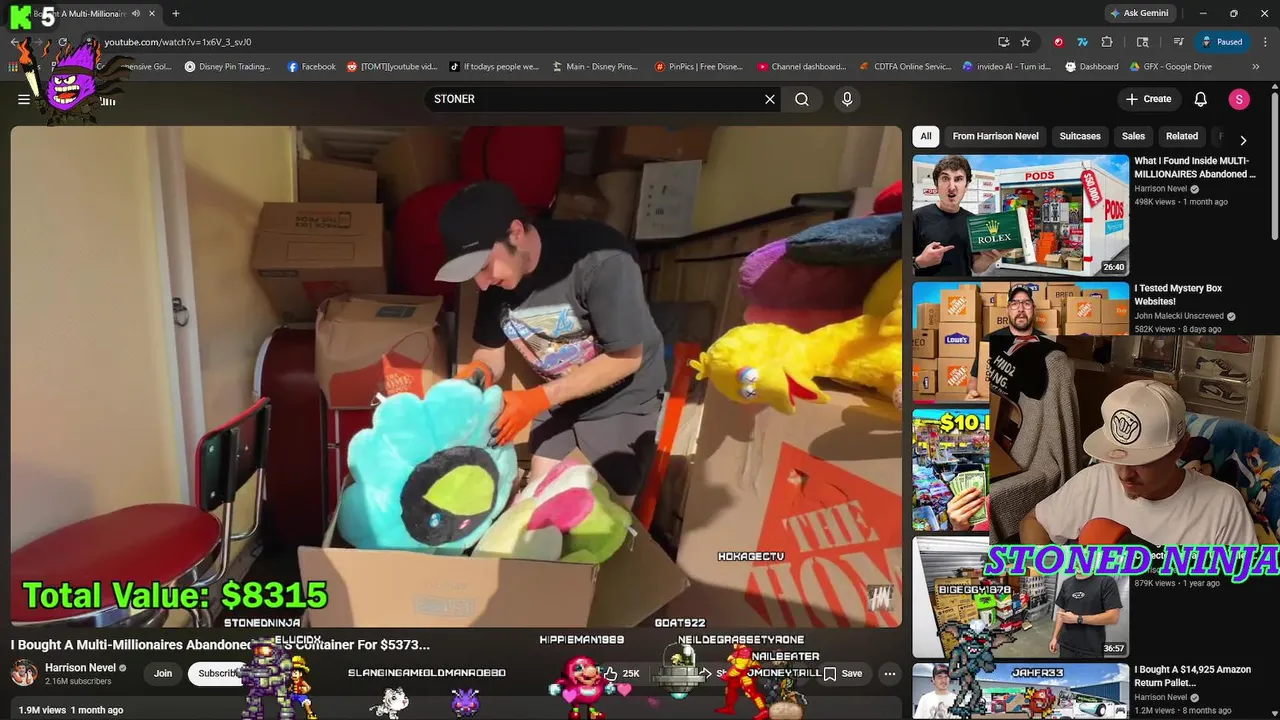Open 'If todays people we...' bookmark
The height and width of the screenshot is (720, 1280).
[494, 67]
